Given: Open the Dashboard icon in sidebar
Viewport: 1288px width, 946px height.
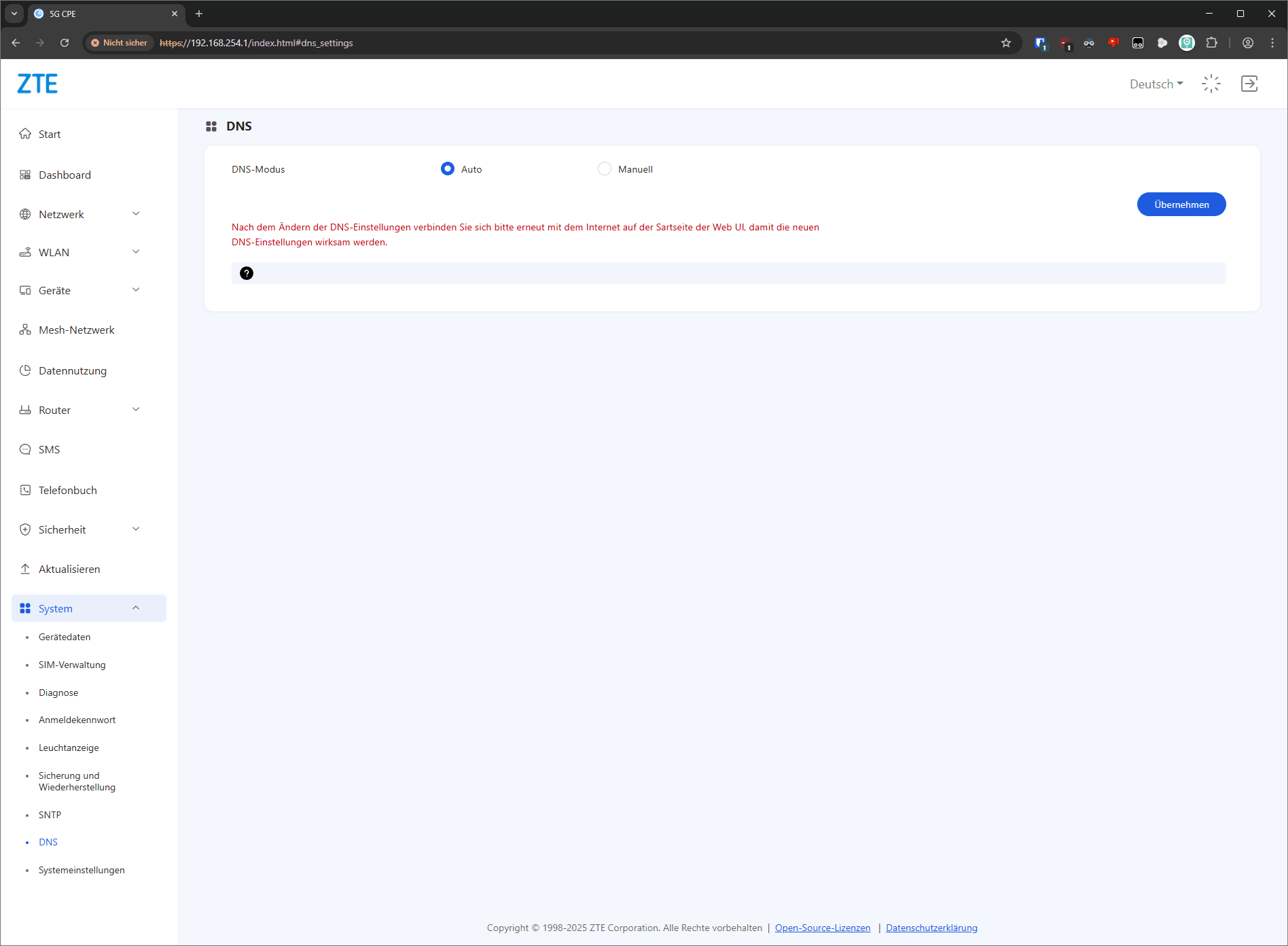Looking at the screenshot, I should click(25, 175).
